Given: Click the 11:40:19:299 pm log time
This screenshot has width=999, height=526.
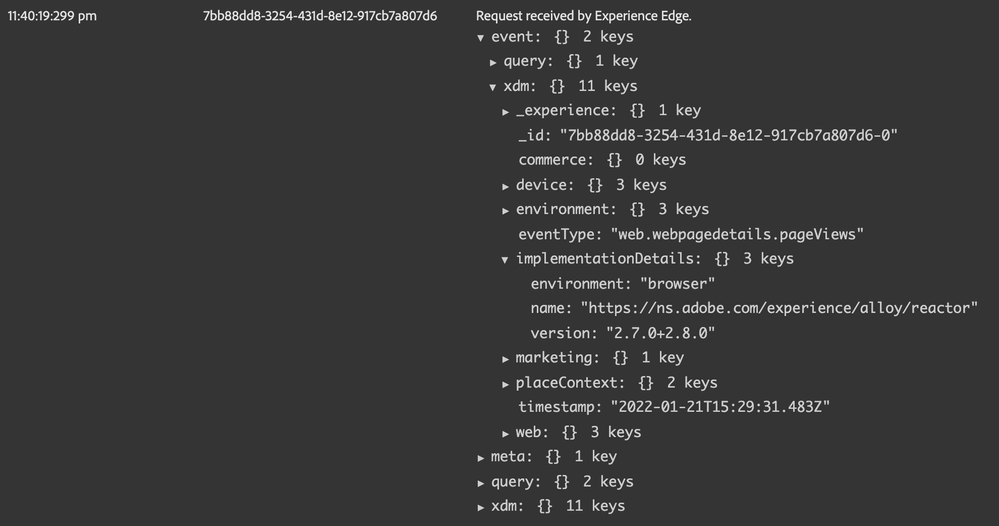Looking at the screenshot, I should pos(52,17).
